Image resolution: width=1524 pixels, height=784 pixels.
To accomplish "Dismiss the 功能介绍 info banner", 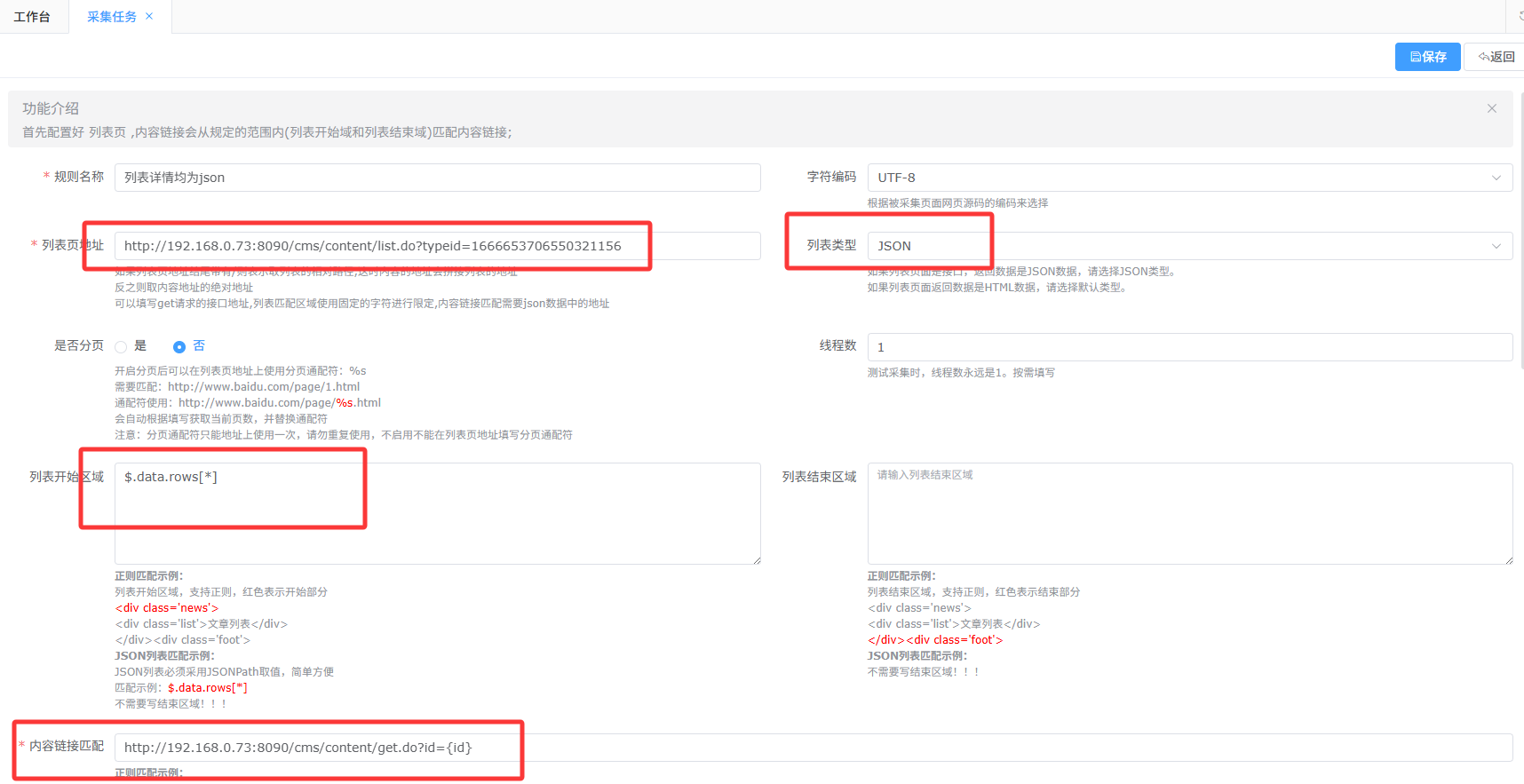I will [1491, 108].
